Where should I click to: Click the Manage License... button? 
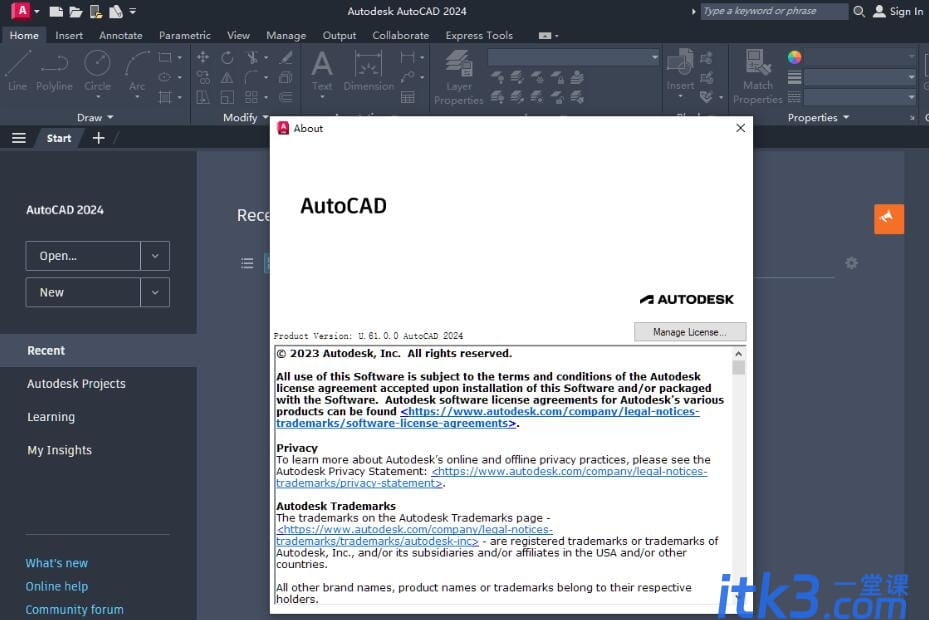pyautogui.click(x=690, y=332)
